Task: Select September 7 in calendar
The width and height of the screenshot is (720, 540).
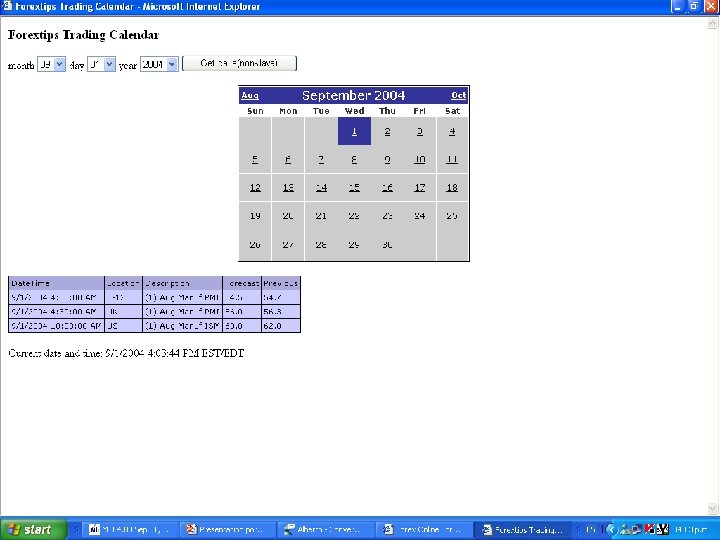Action: click(x=321, y=159)
